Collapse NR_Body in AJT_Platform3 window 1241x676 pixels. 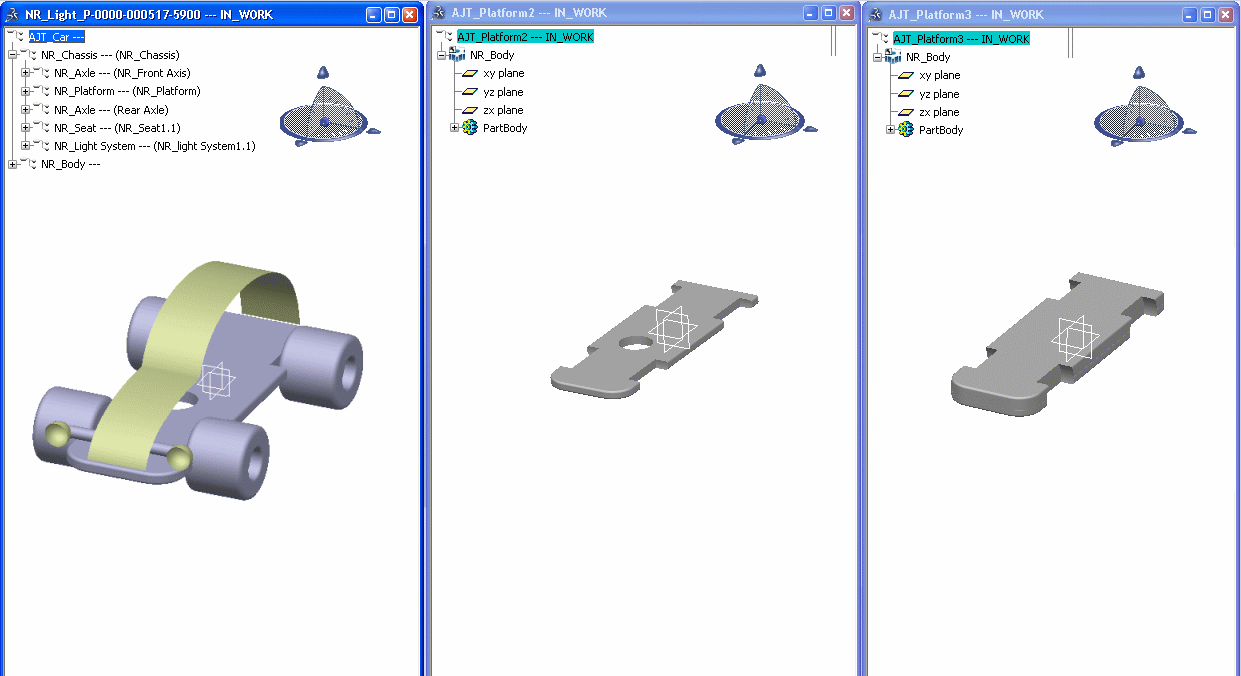878,57
